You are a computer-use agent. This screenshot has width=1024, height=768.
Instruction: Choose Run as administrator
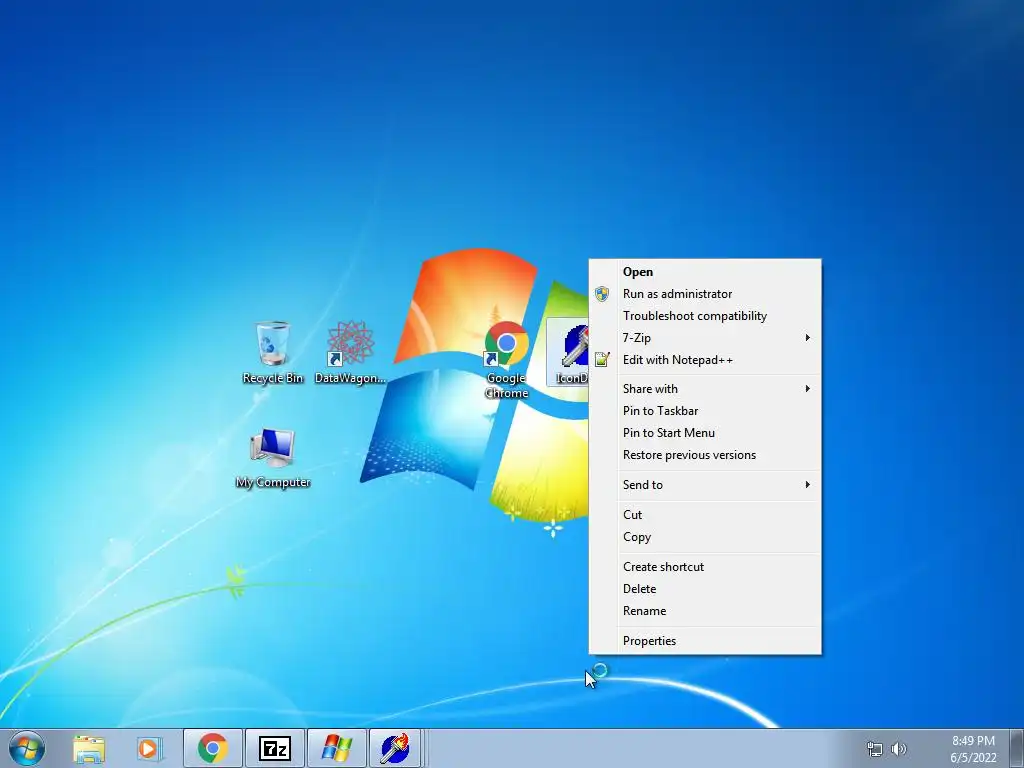[705, 294]
